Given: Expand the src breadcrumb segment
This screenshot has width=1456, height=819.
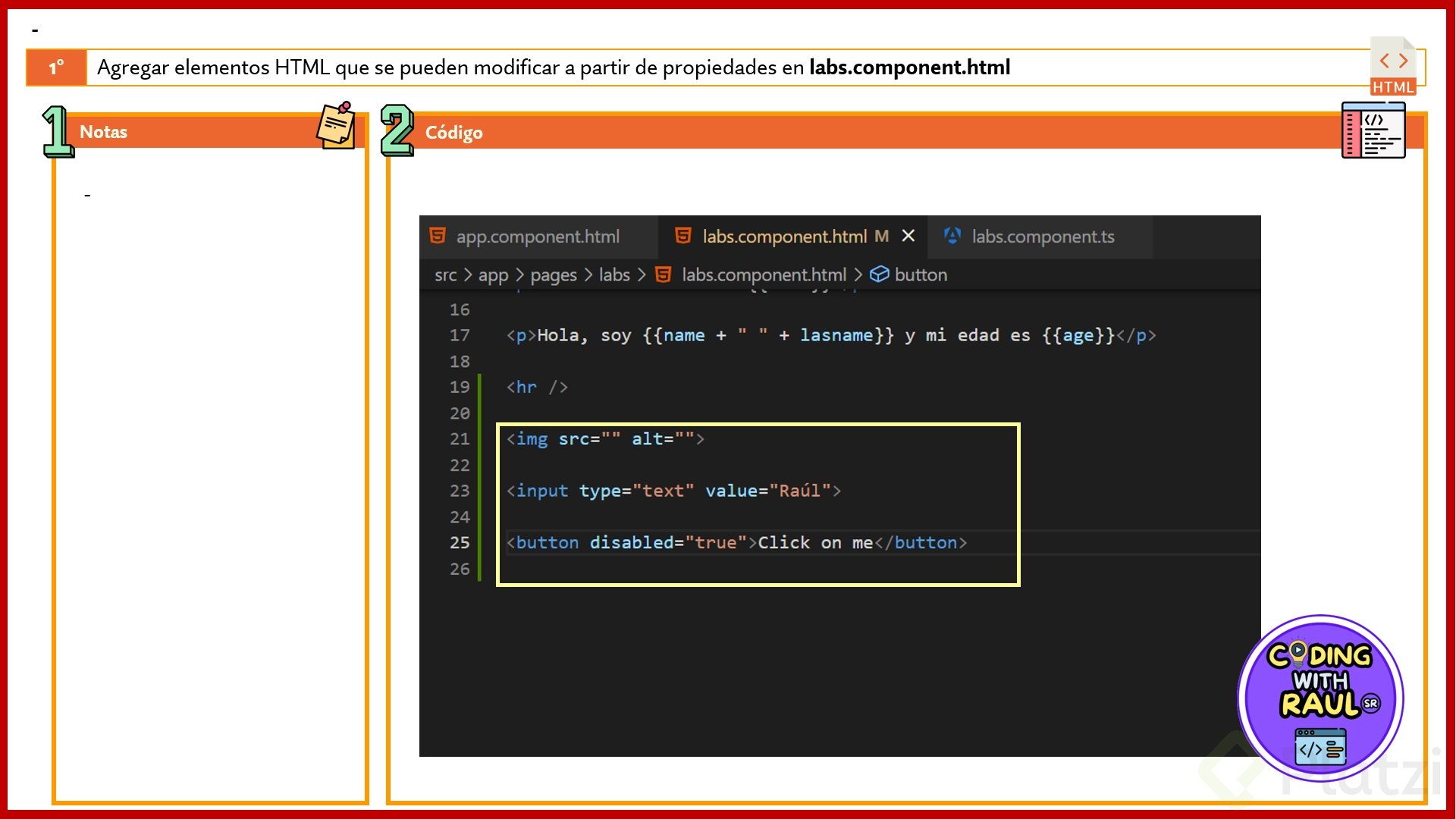Looking at the screenshot, I should pos(445,275).
